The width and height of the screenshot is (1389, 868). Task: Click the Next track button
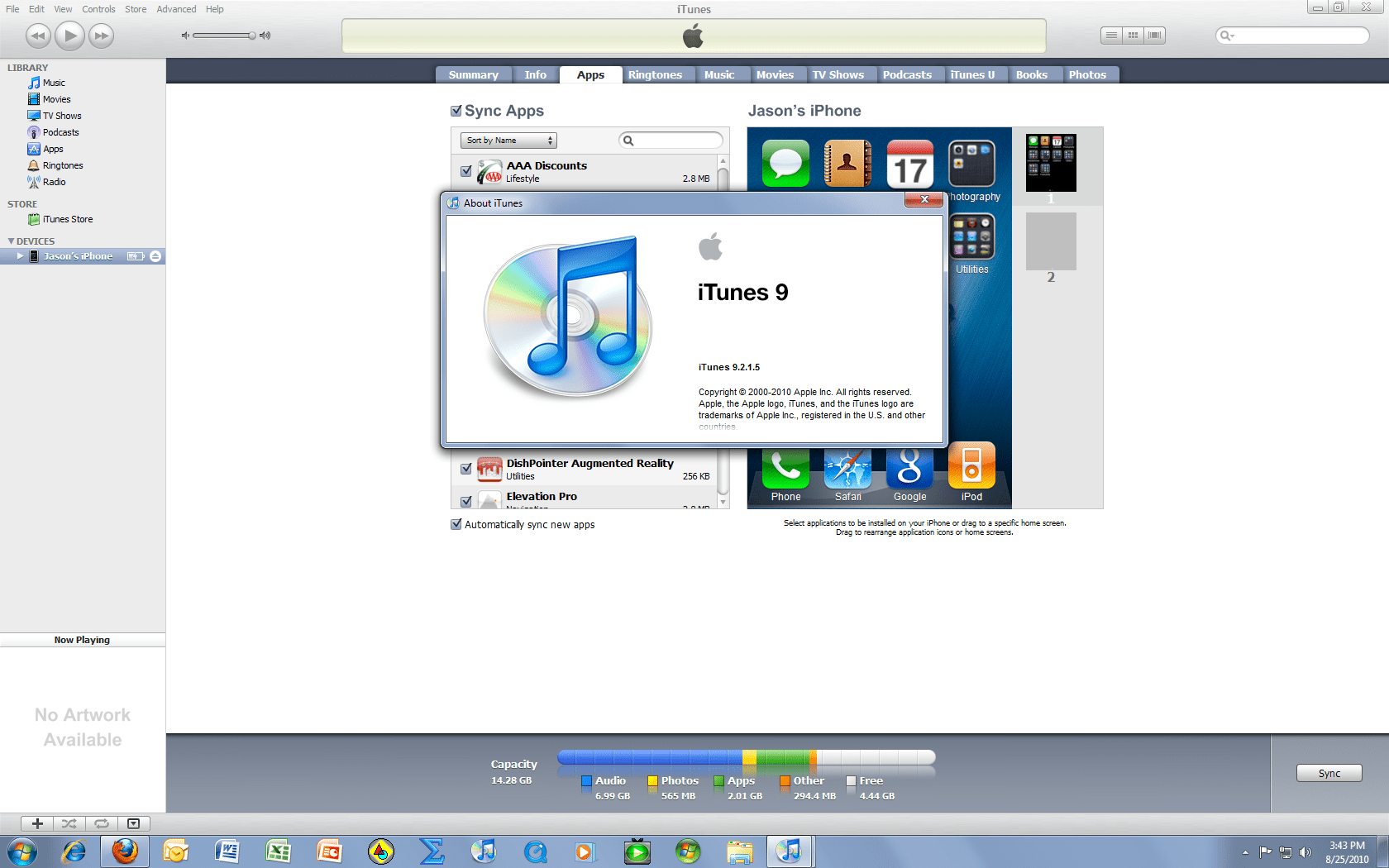pos(101,36)
